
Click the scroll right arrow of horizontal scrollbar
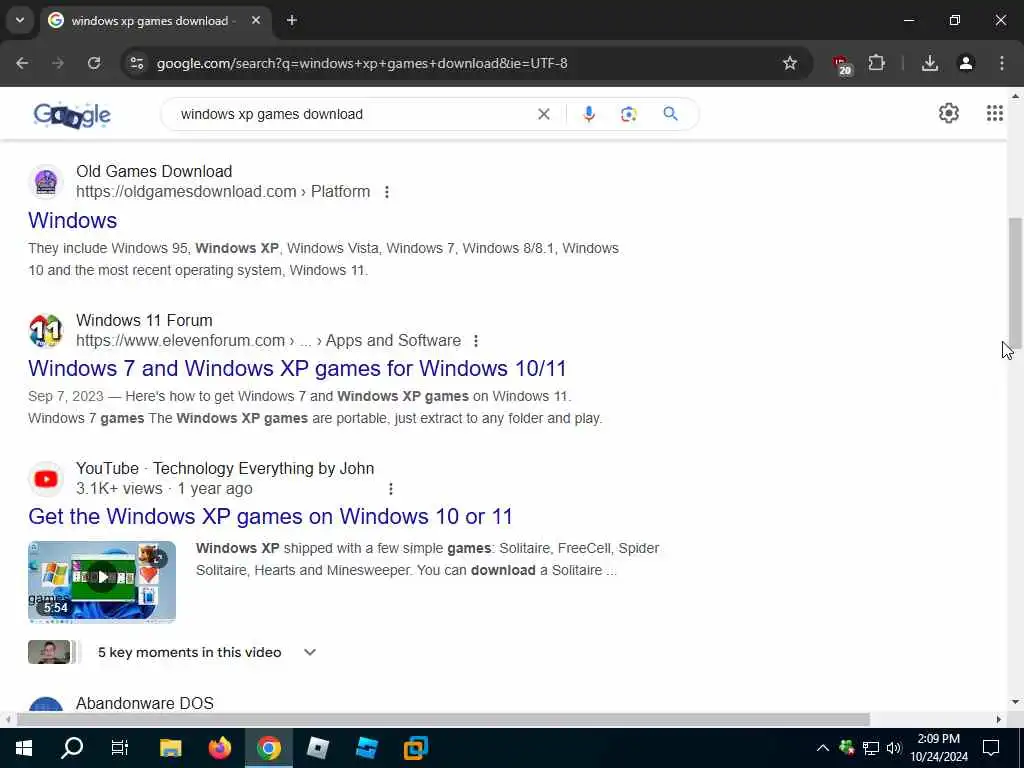tap(999, 720)
